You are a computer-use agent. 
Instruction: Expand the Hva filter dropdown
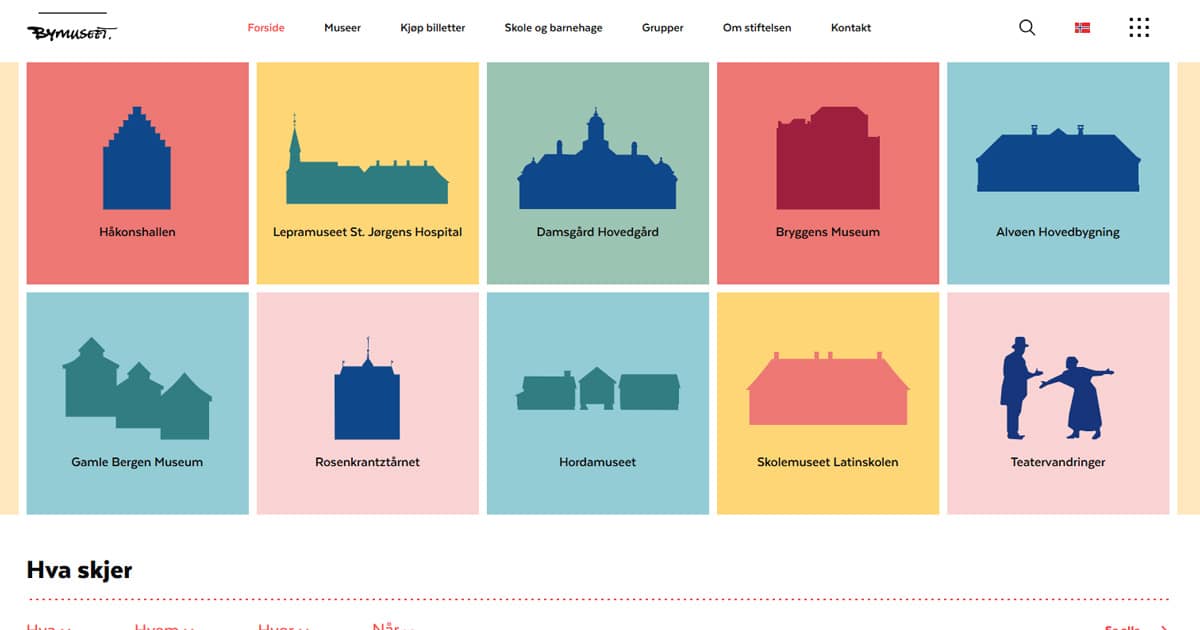point(43,625)
